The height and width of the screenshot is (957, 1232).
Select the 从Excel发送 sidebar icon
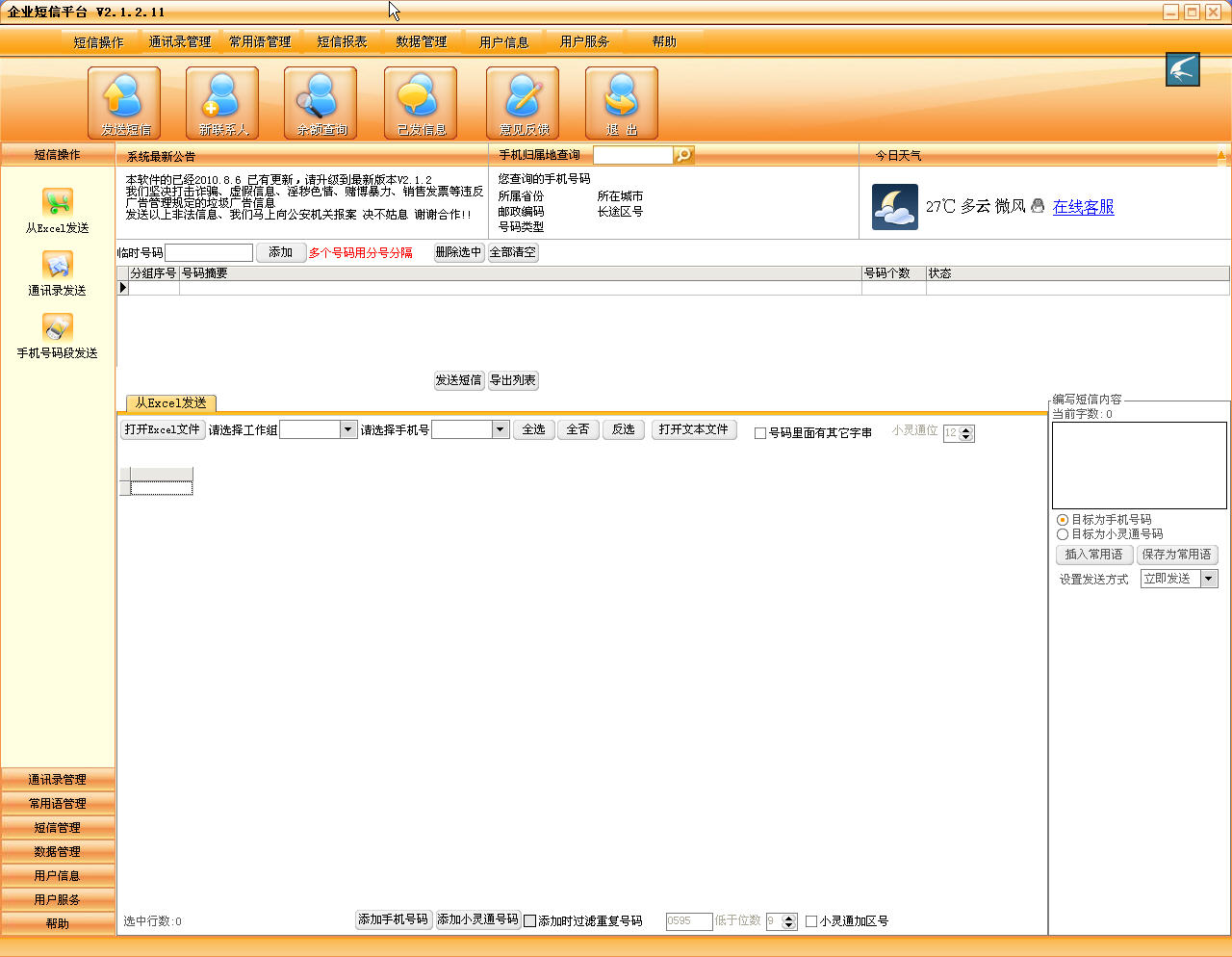[58, 202]
